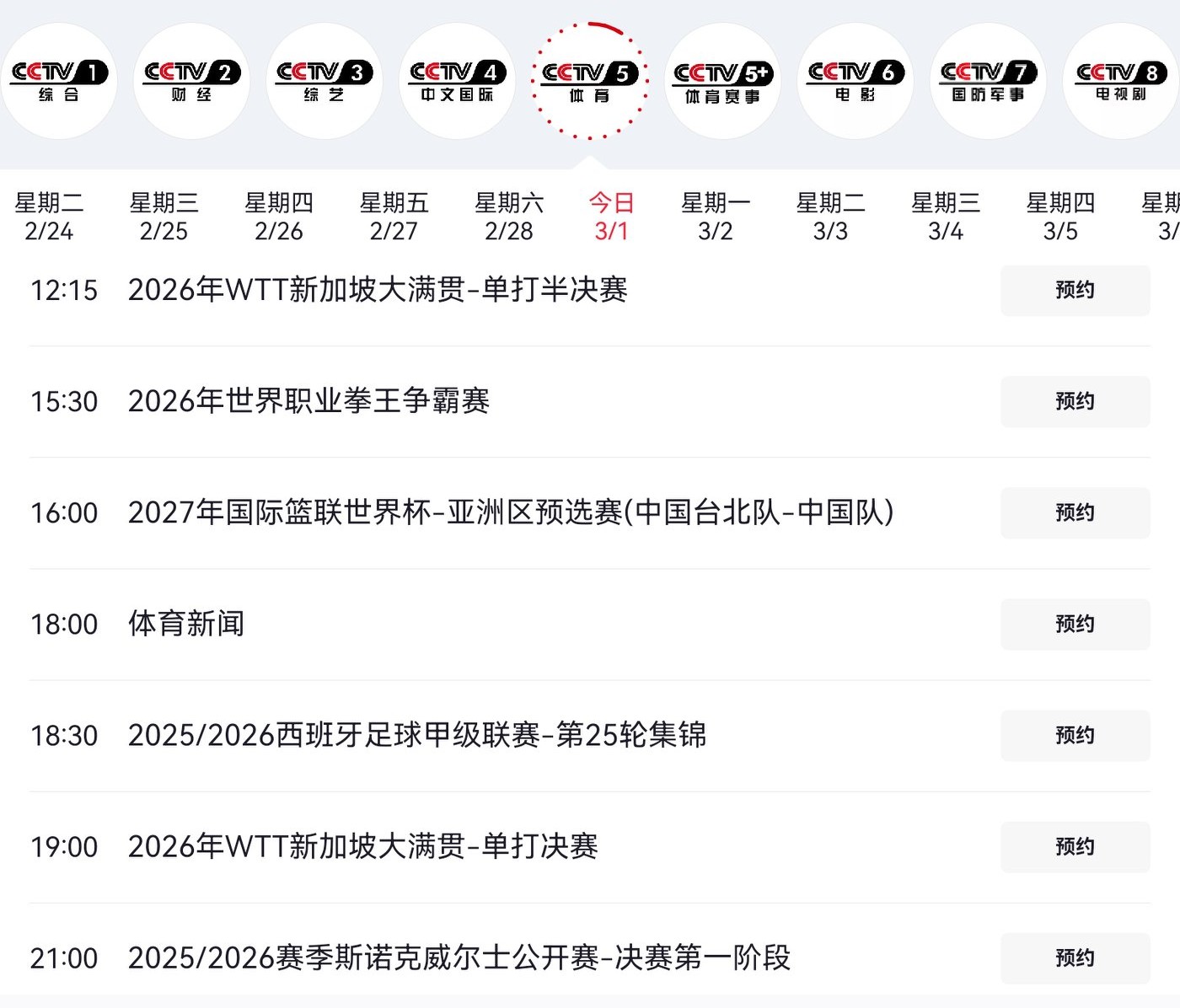Viewport: 1180px width, 1008px height.
Task: Click the 21:00 斯诺克威尔士公开赛 program entry
Action: 459,957
